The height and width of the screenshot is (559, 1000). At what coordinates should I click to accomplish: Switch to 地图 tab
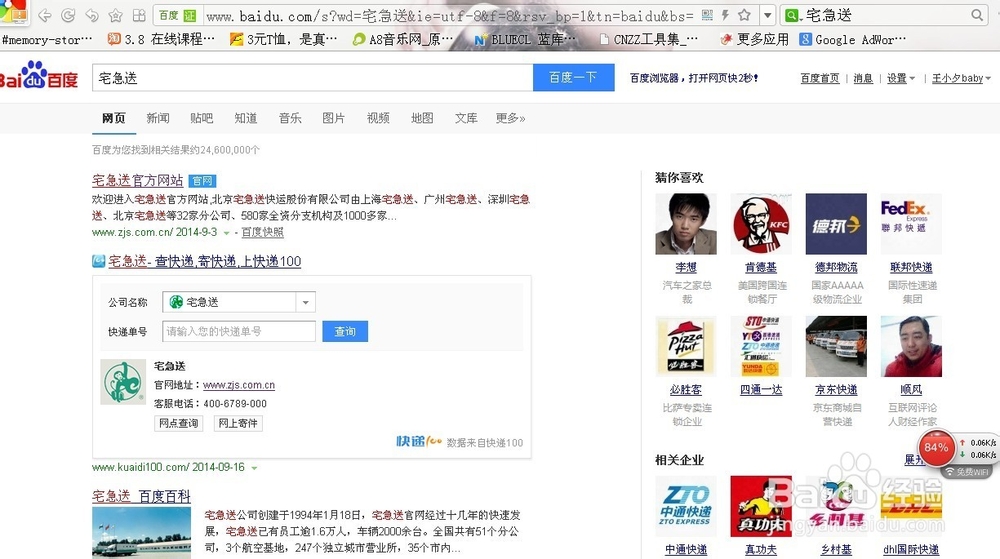422,118
